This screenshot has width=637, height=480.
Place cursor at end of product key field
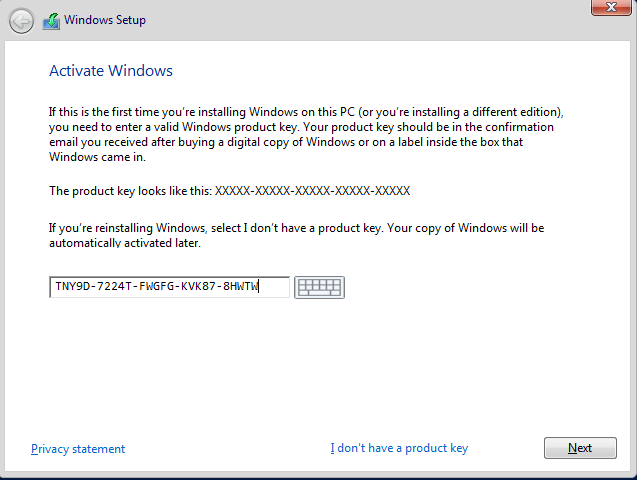pyautogui.click(x=273, y=287)
